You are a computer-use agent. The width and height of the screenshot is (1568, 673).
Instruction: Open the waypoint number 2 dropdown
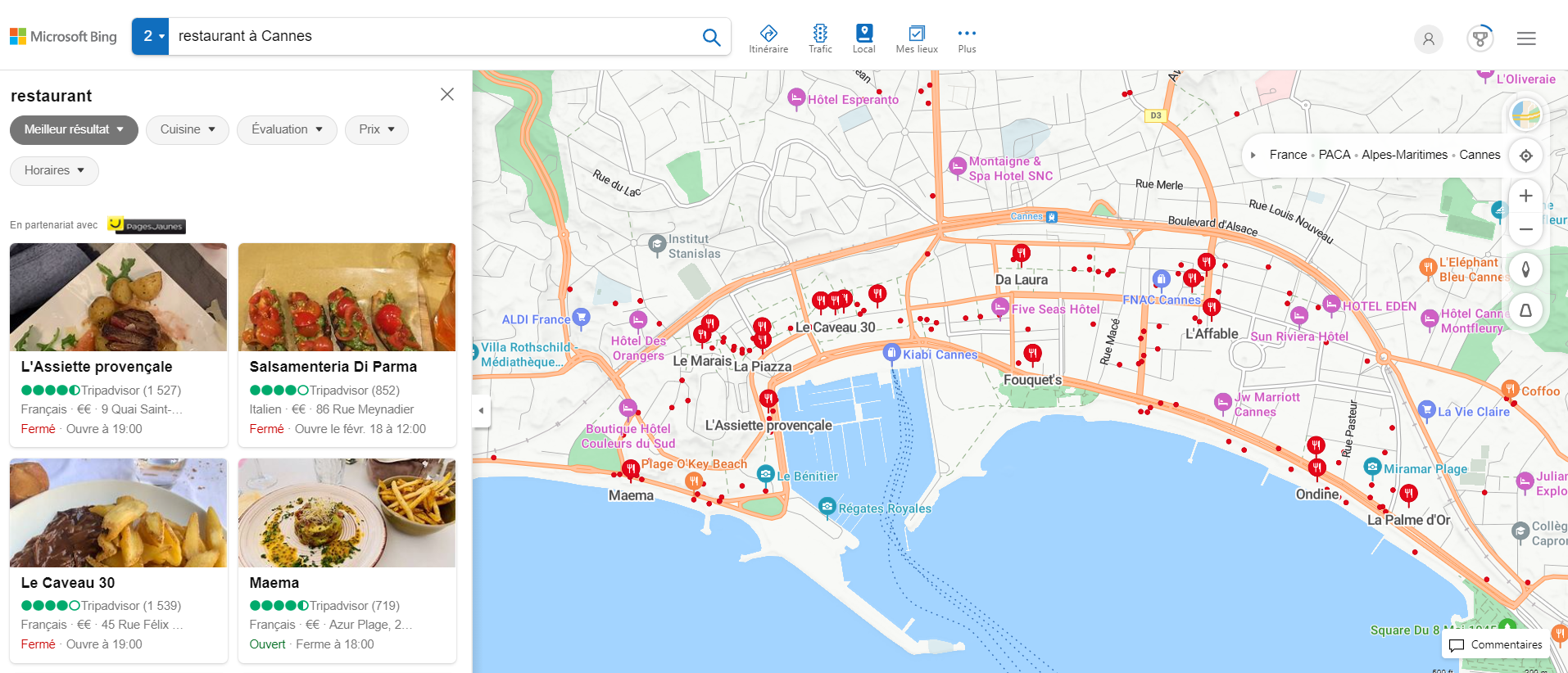(x=151, y=36)
